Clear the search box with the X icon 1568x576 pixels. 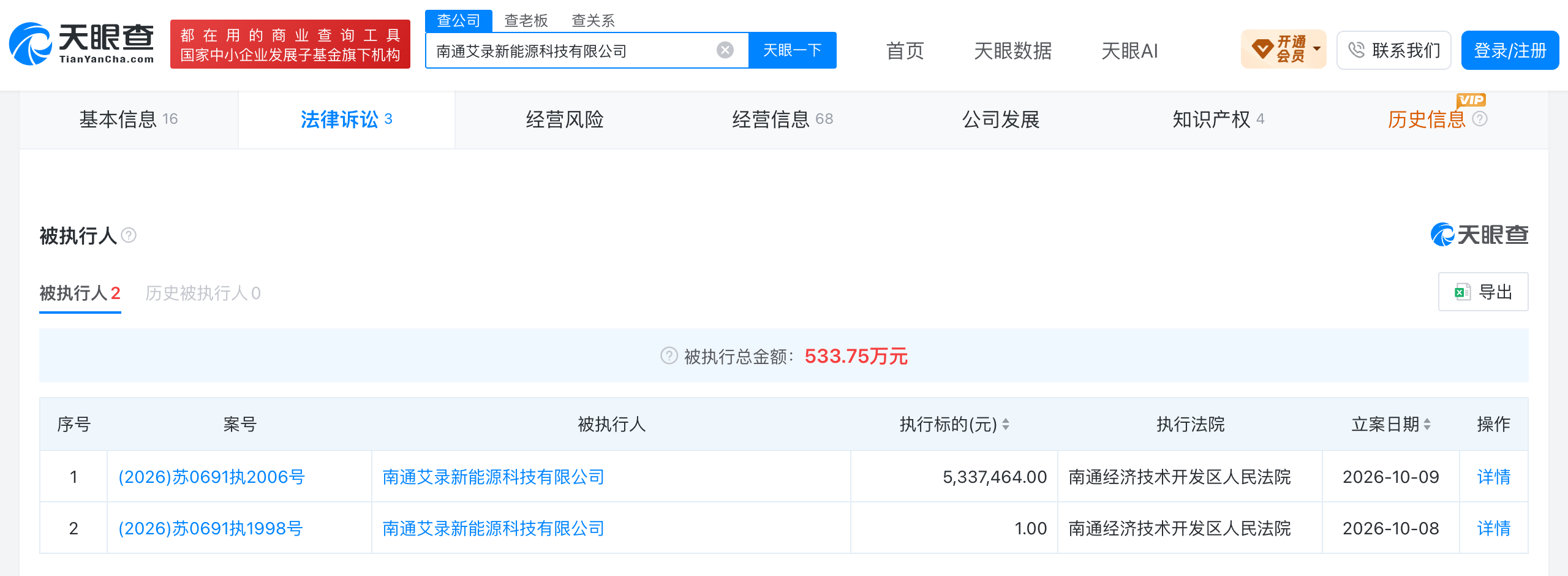pos(725,50)
